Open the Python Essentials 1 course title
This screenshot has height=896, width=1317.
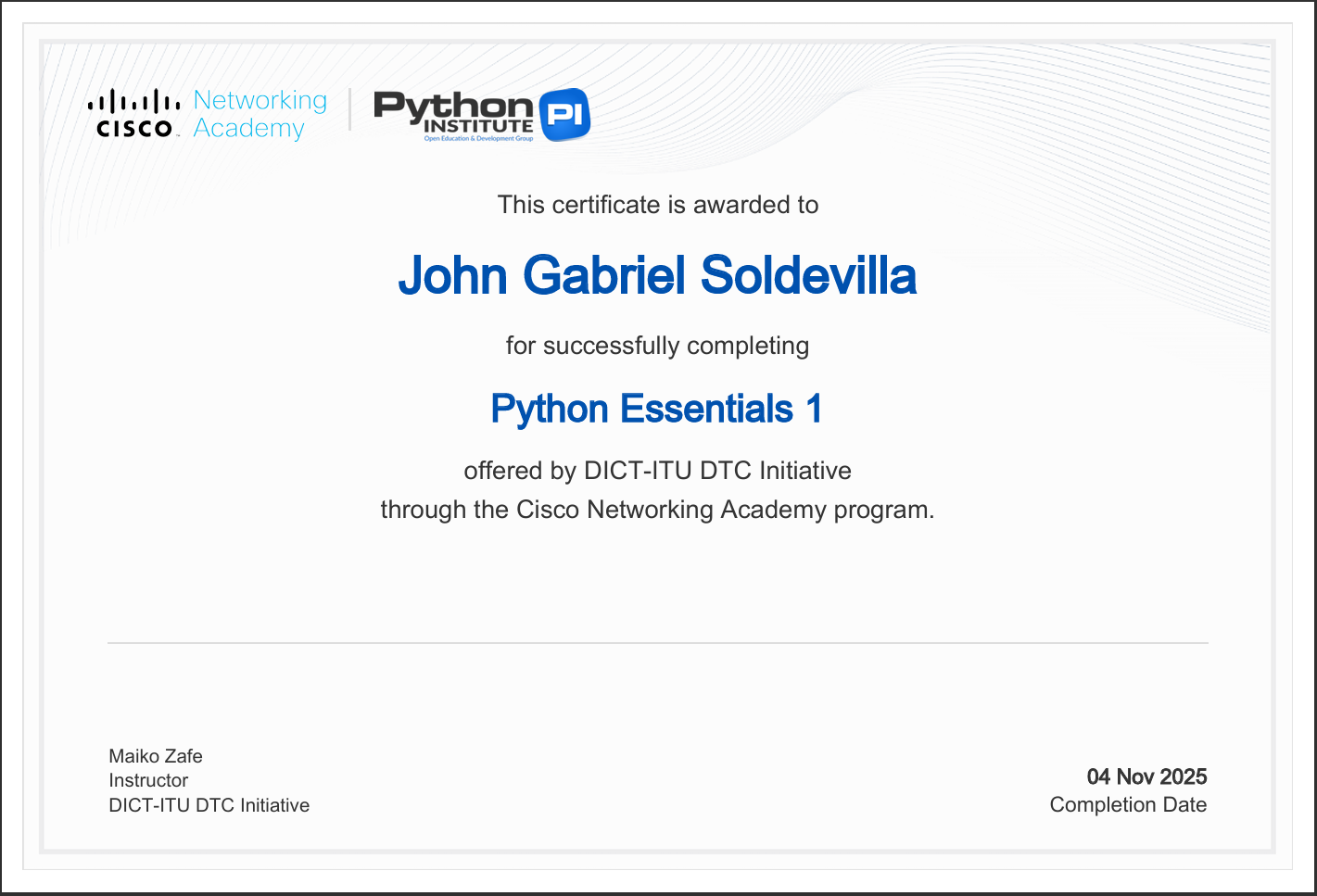pos(657,408)
